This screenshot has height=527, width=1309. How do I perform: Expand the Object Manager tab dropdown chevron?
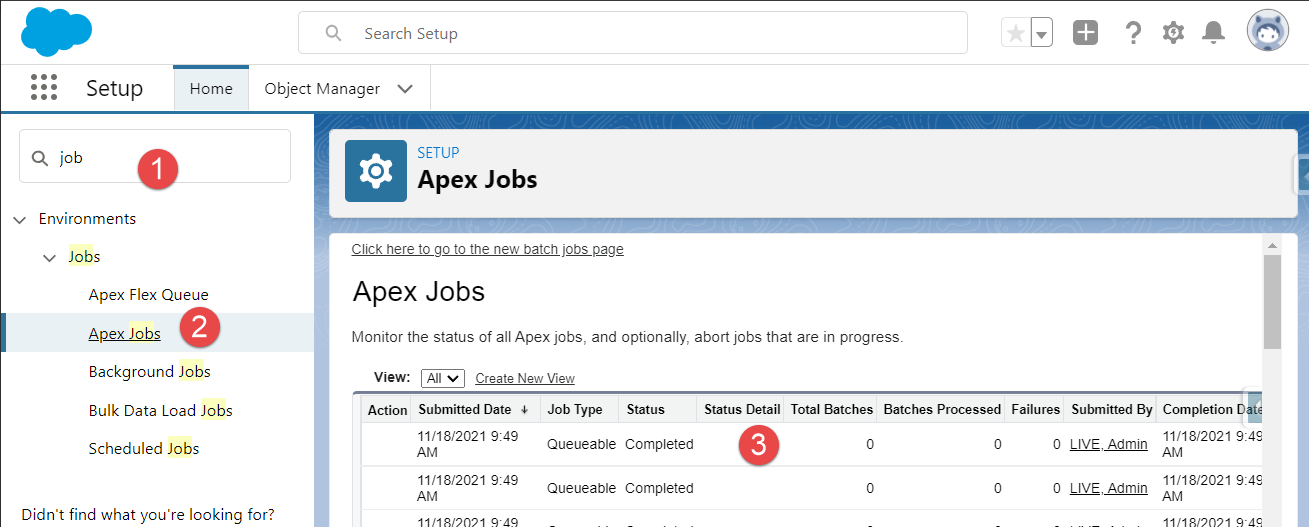coord(405,88)
